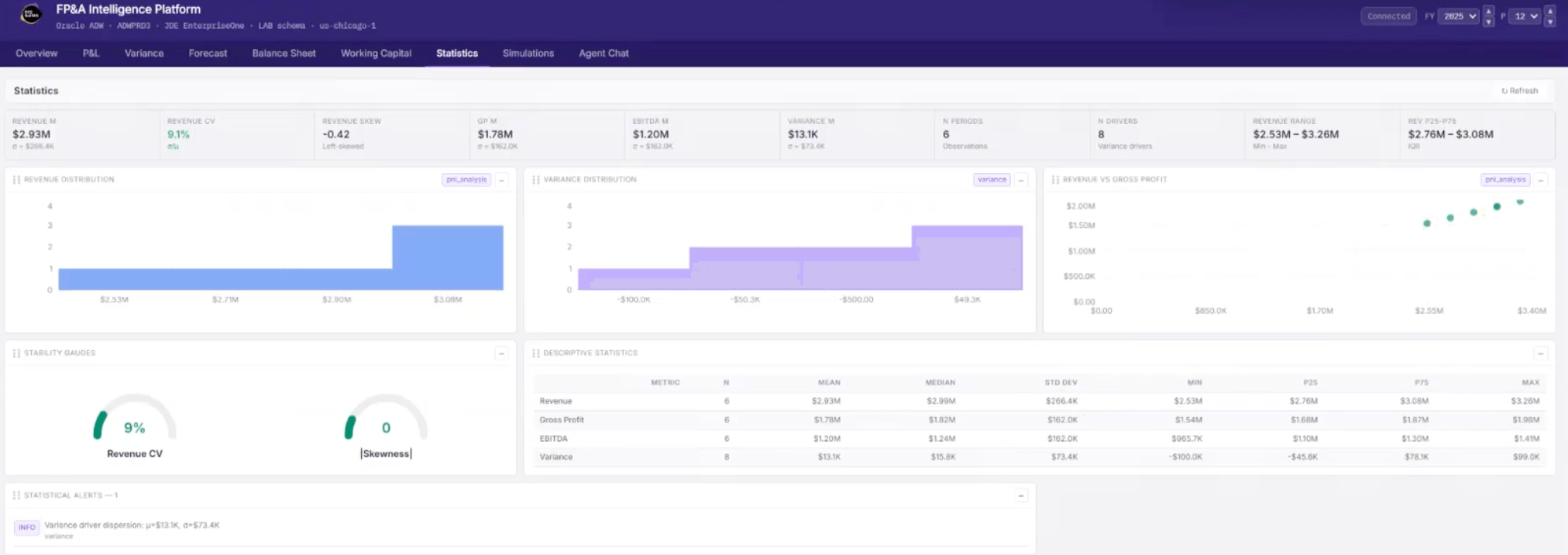Click the Variance driver dispersion alert text
Viewport: 1568px width, 555px height.
coord(132,526)
